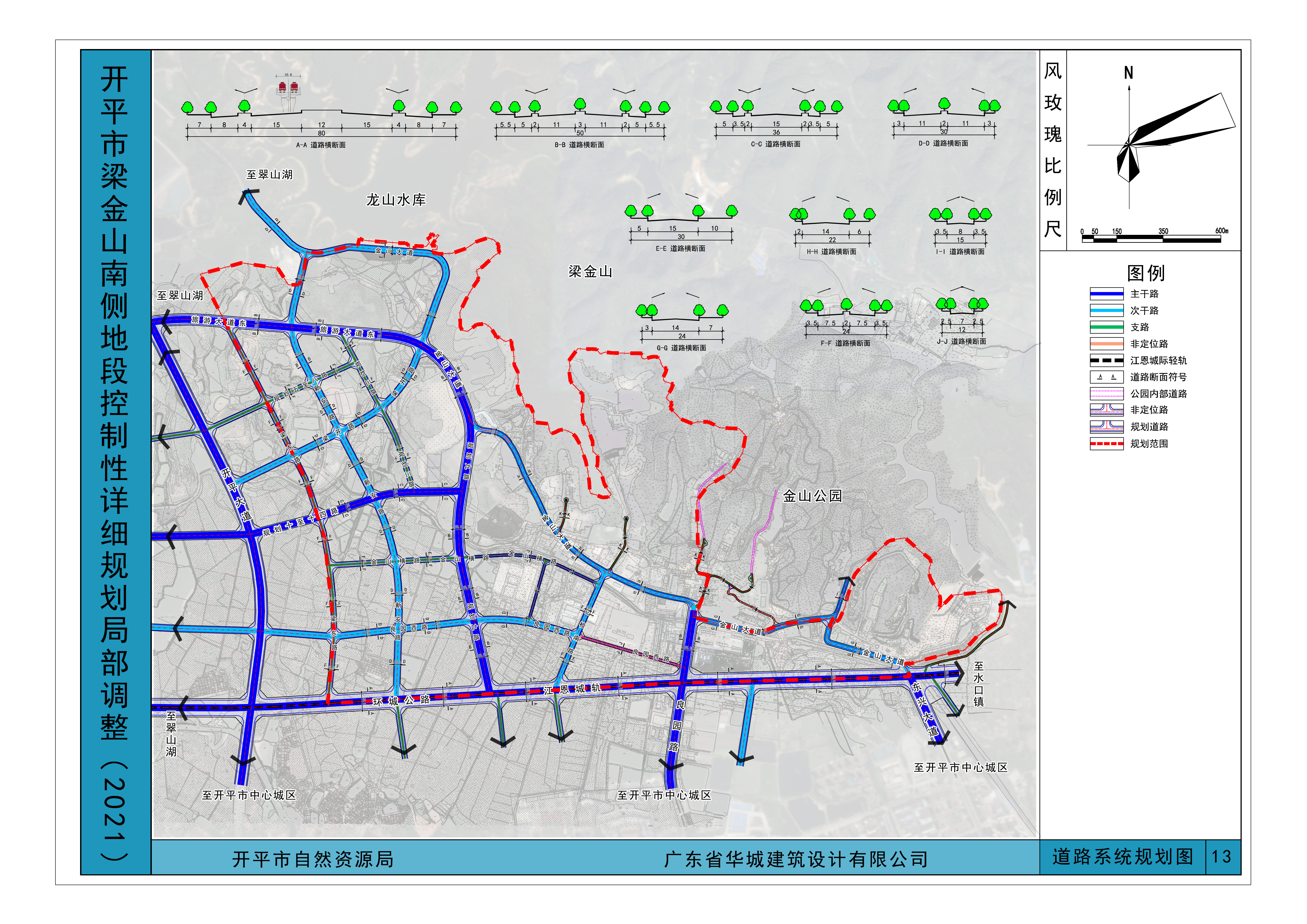This screenshot has height=924, width=1307.
Task: Click the 开平市自然资源局 footer text
Action: click(x=313, y=859)
